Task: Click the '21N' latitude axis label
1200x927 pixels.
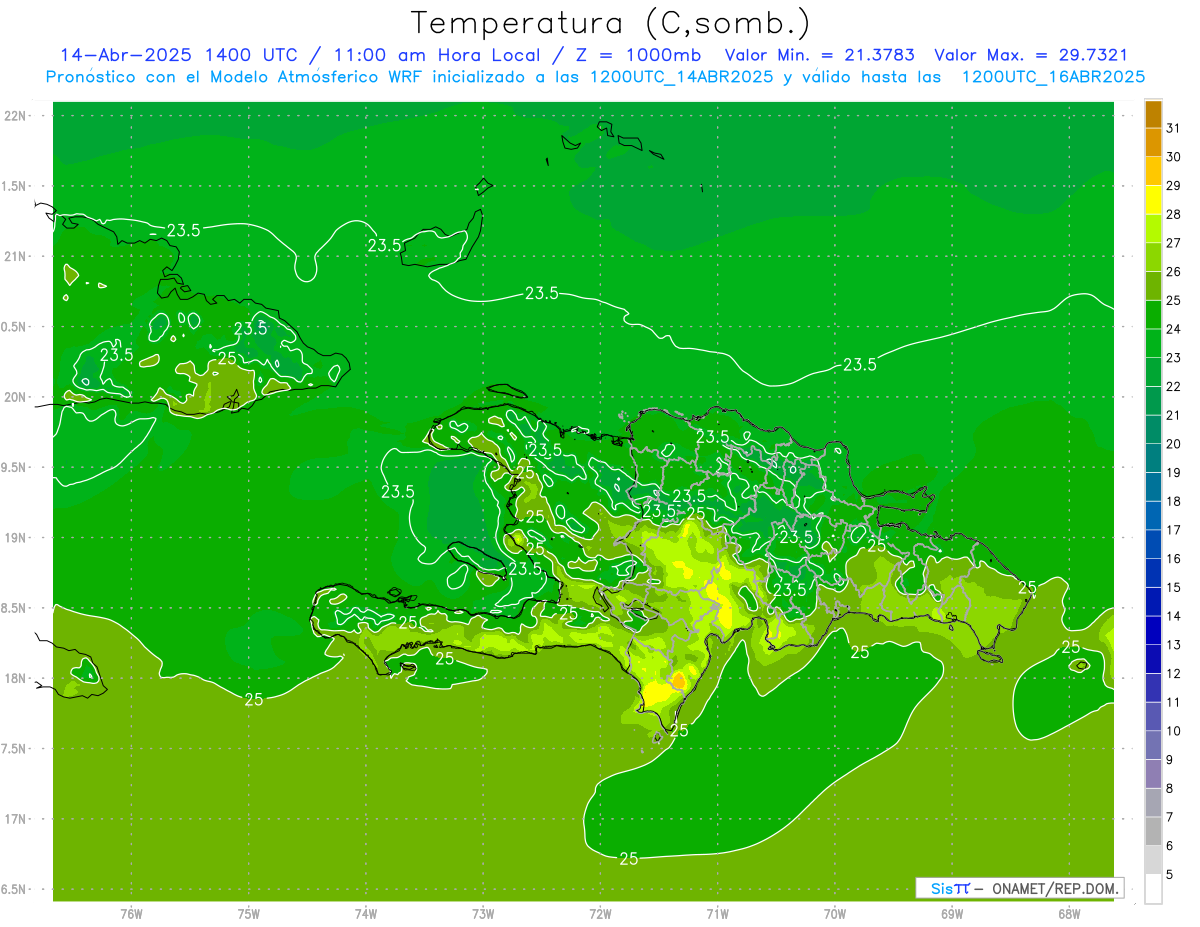Action: 15,257
